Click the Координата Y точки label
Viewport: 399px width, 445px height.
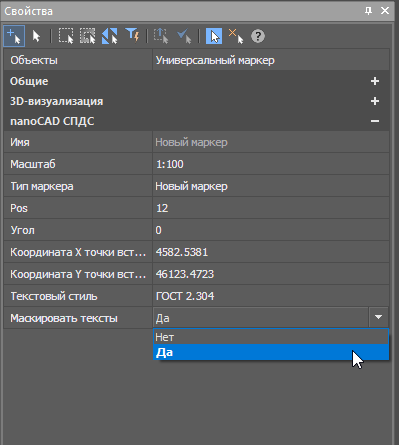click(x=78, y=274)
